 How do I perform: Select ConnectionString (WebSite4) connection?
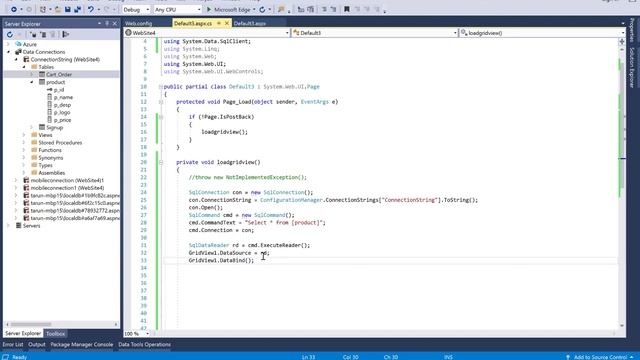(65, 60)
